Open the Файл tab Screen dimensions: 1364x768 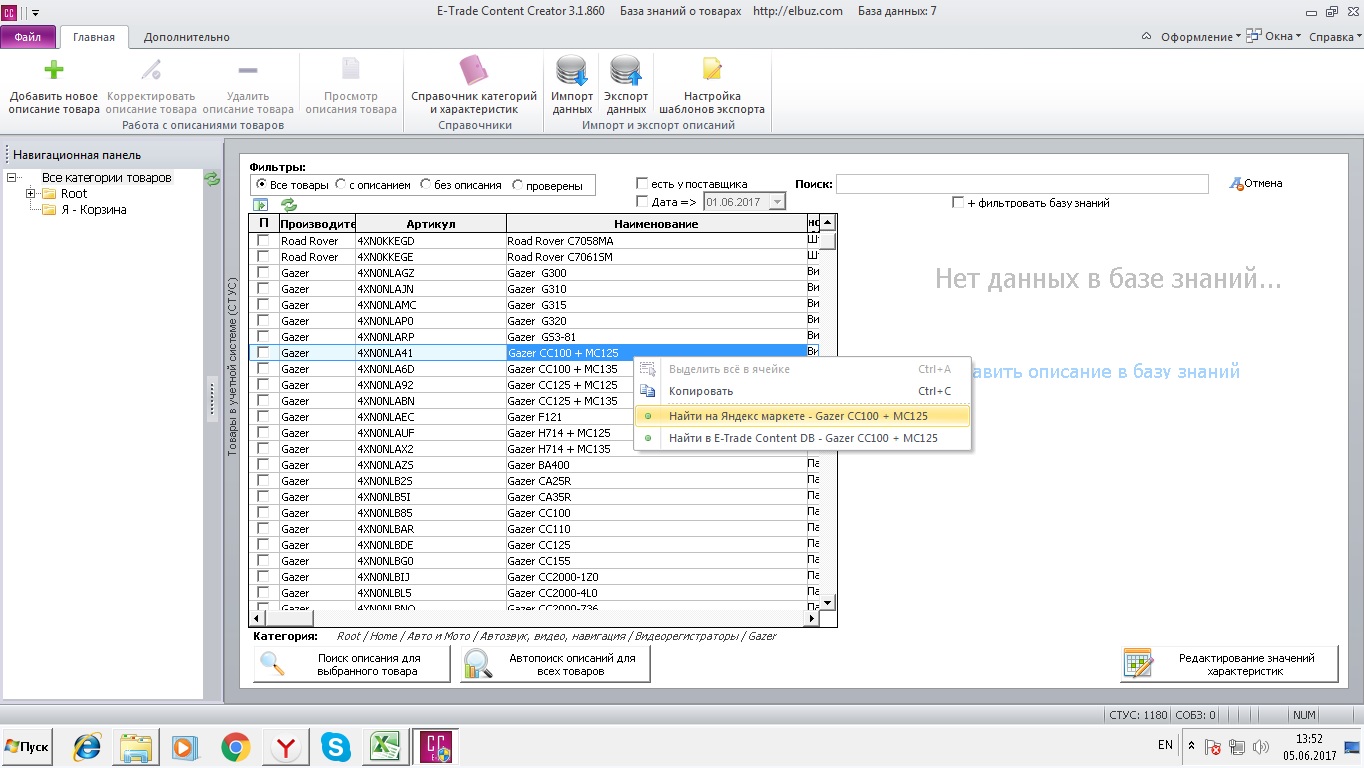pos(28,37)
